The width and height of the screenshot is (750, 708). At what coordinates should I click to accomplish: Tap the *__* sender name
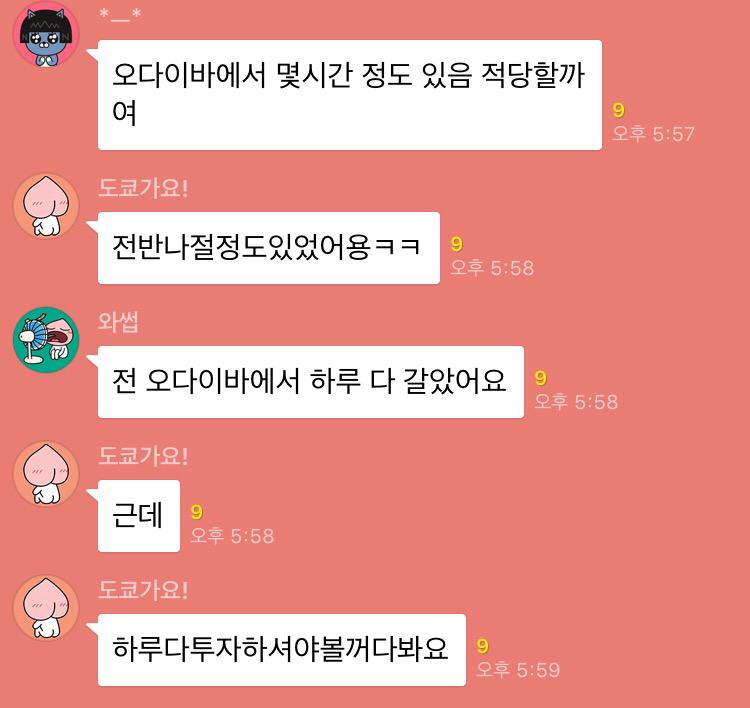pyautogui.click(x=120, y=16)
